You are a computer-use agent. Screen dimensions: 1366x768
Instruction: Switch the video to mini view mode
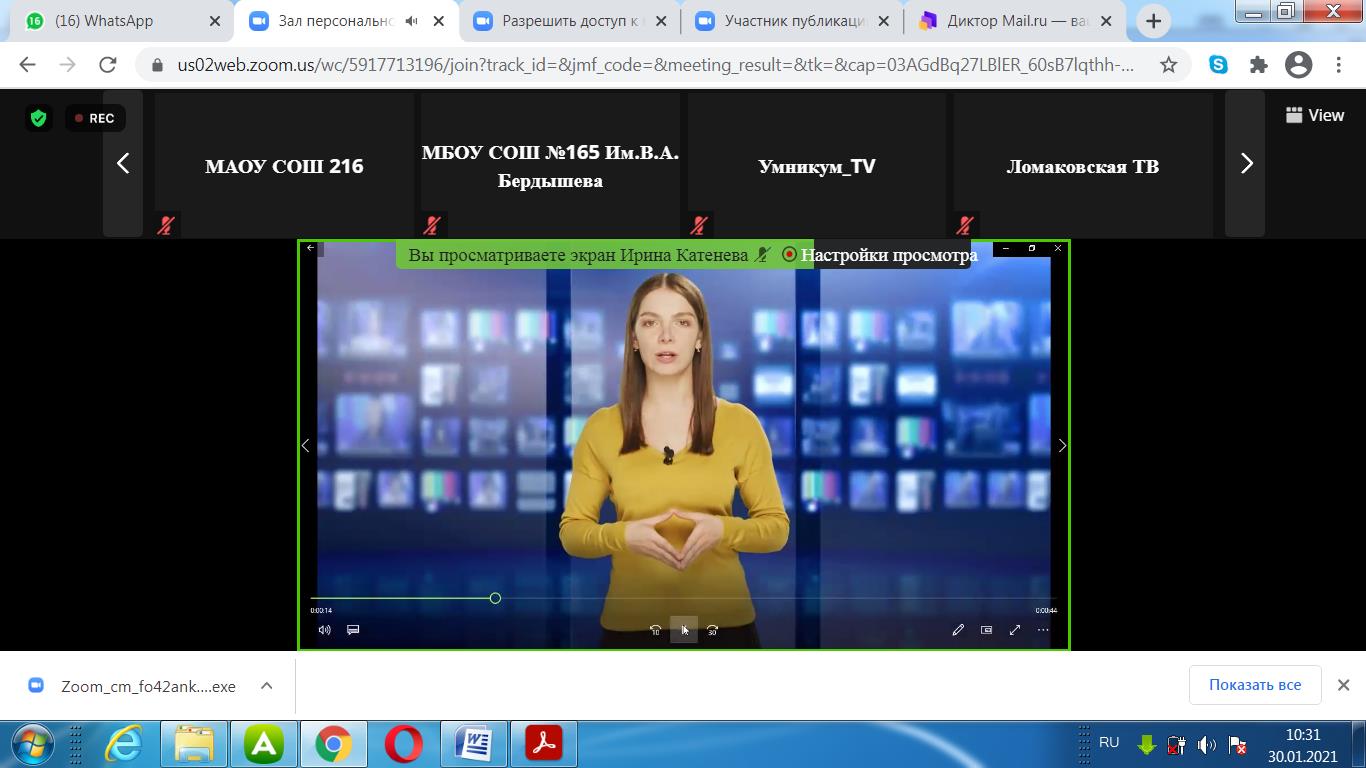point(987,630)
